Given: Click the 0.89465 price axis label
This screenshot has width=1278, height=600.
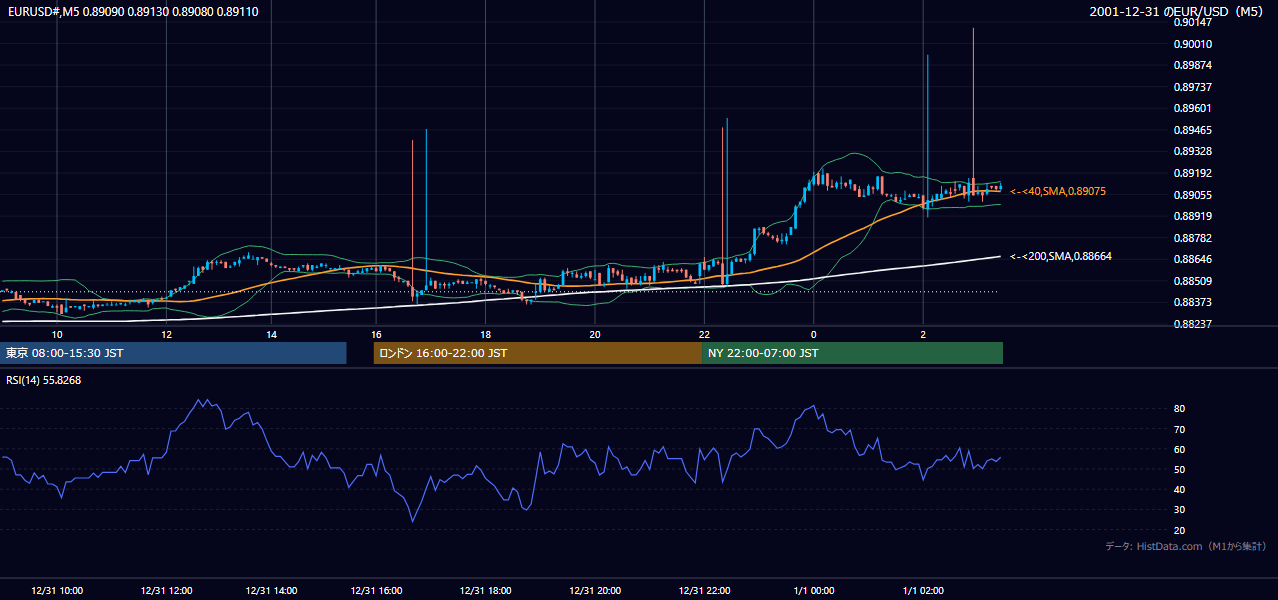Looking at the screenshot, I should tap(1192, 130).
